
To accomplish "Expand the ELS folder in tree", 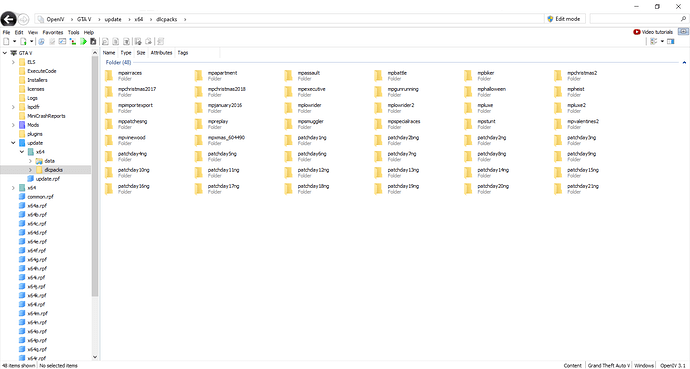I will tap(13, 62).
